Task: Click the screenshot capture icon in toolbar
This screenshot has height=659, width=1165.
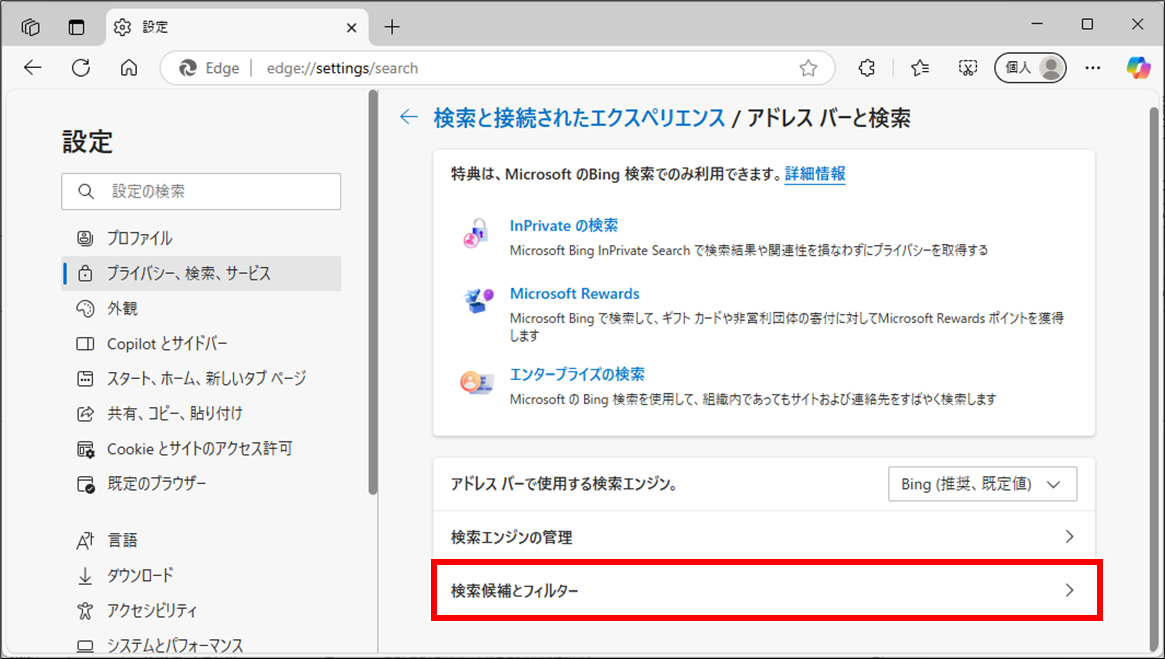Action: (x=967, y=68)
